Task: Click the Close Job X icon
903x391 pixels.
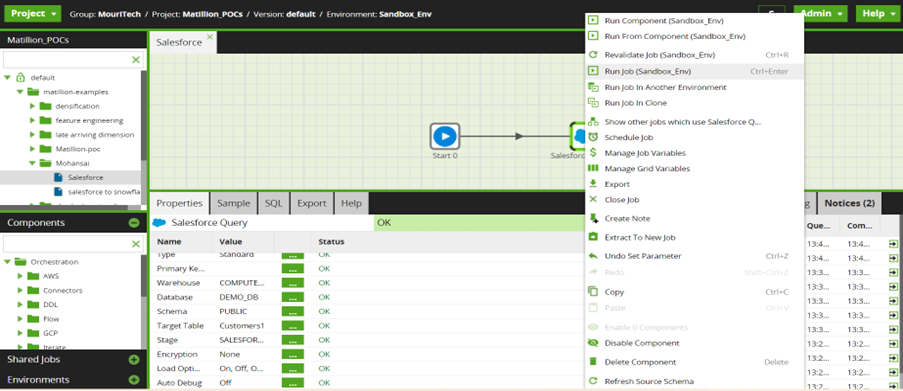Action: 593,199
